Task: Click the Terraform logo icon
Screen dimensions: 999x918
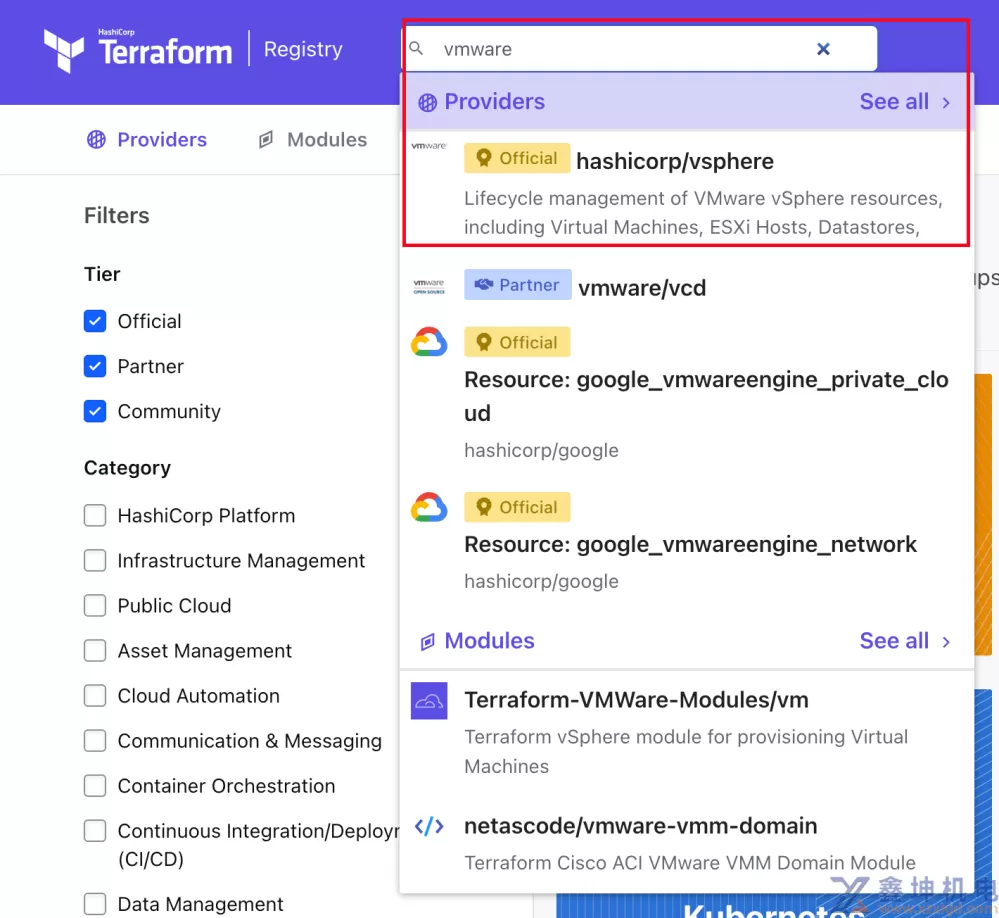Action: click(63, 50)
